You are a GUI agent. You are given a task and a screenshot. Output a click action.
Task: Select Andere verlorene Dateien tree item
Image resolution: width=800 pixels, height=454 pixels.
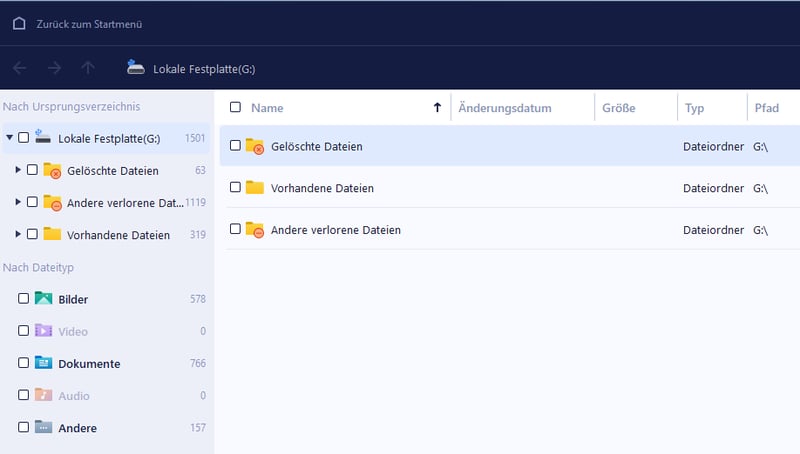pyautogui.click(x=126, y=202)
